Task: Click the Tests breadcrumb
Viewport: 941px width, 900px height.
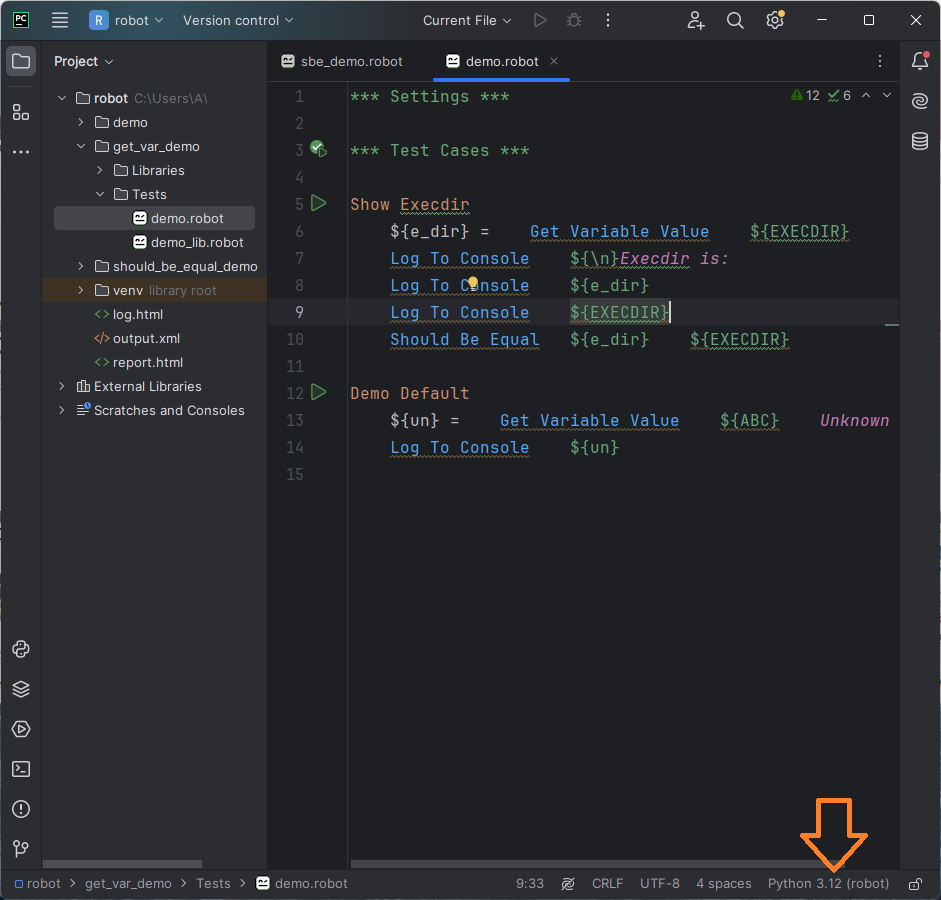Action: (213, 884)
